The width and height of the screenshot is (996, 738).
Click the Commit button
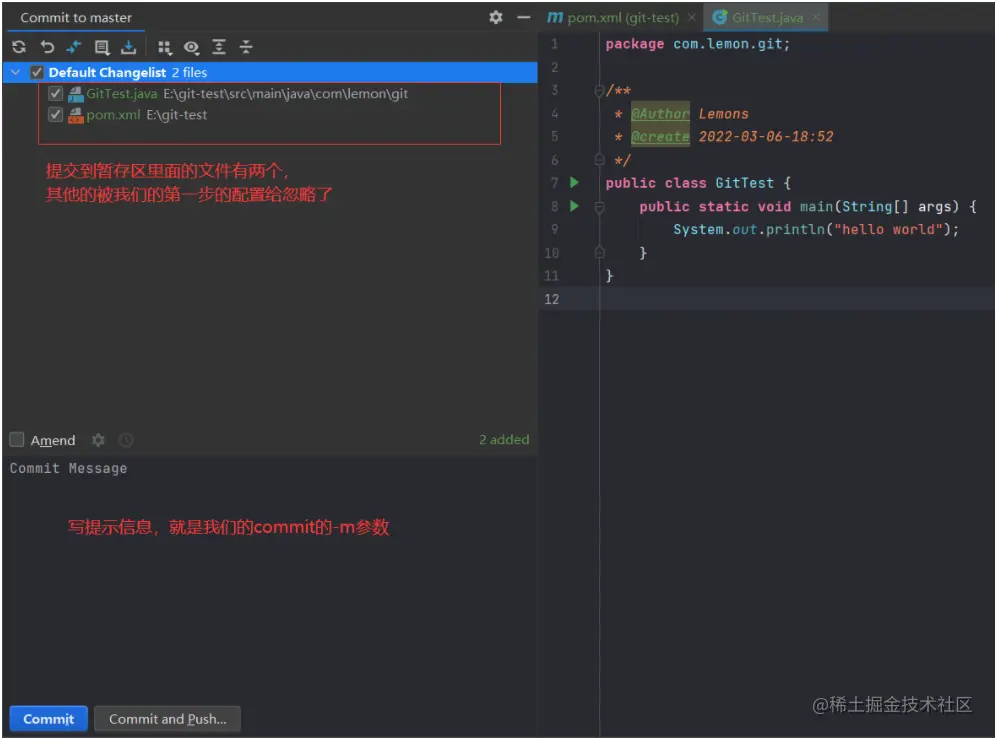tap(48, 719)
